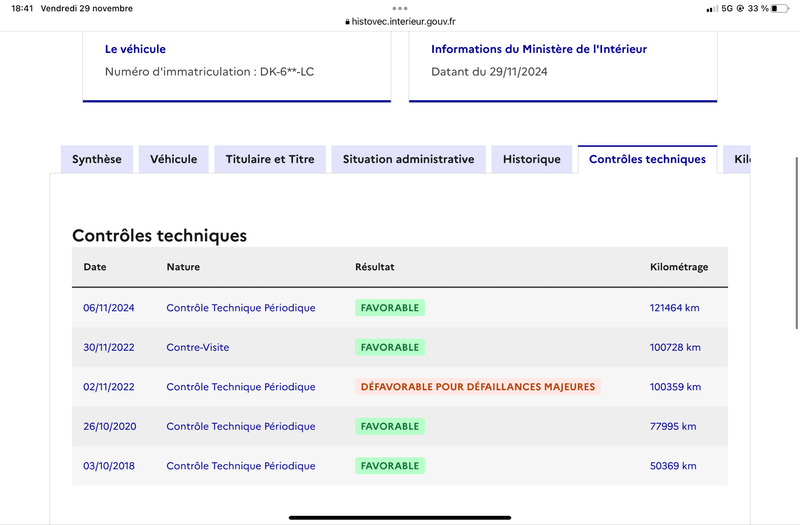Viewport: 800px width, 525px height.
Task: Select the Contrôles techniques tab
Action: tap(647, 159)
